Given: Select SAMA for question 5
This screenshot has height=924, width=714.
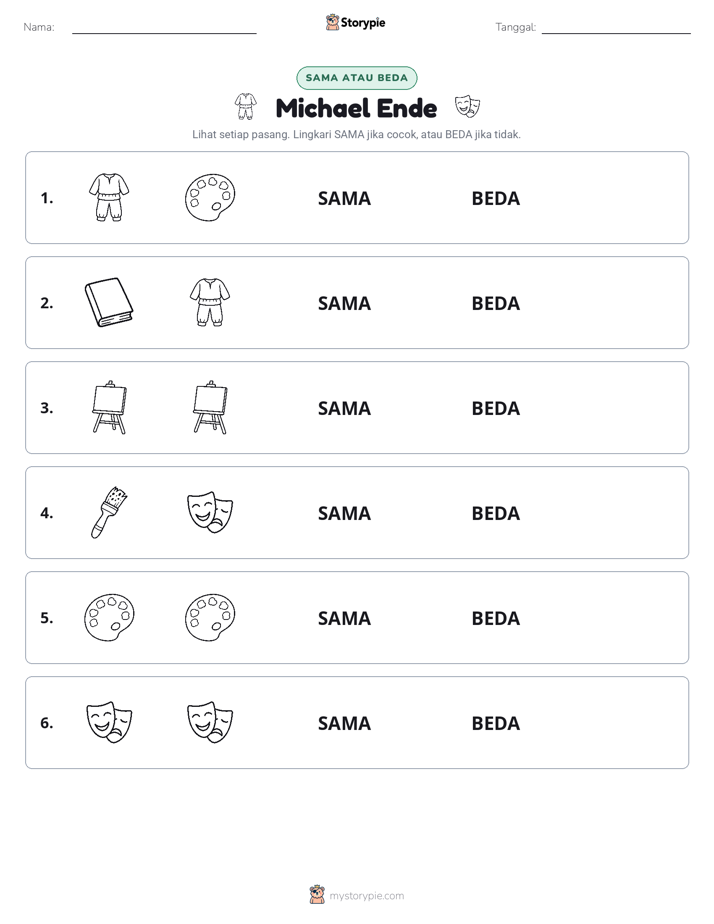Looking at the screenshot, I should [x=344, y=618].
